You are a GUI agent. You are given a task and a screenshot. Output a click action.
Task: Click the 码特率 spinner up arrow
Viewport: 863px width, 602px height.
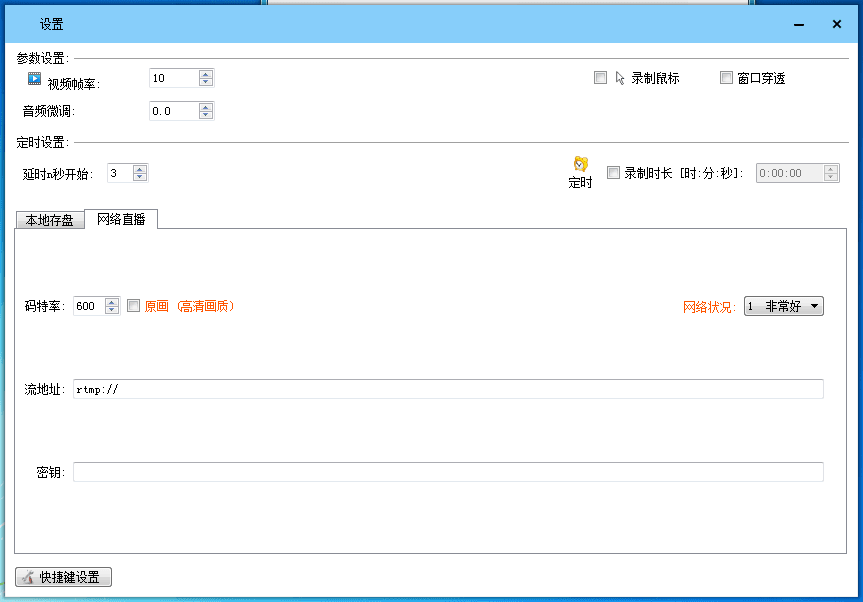coord(109,301)
